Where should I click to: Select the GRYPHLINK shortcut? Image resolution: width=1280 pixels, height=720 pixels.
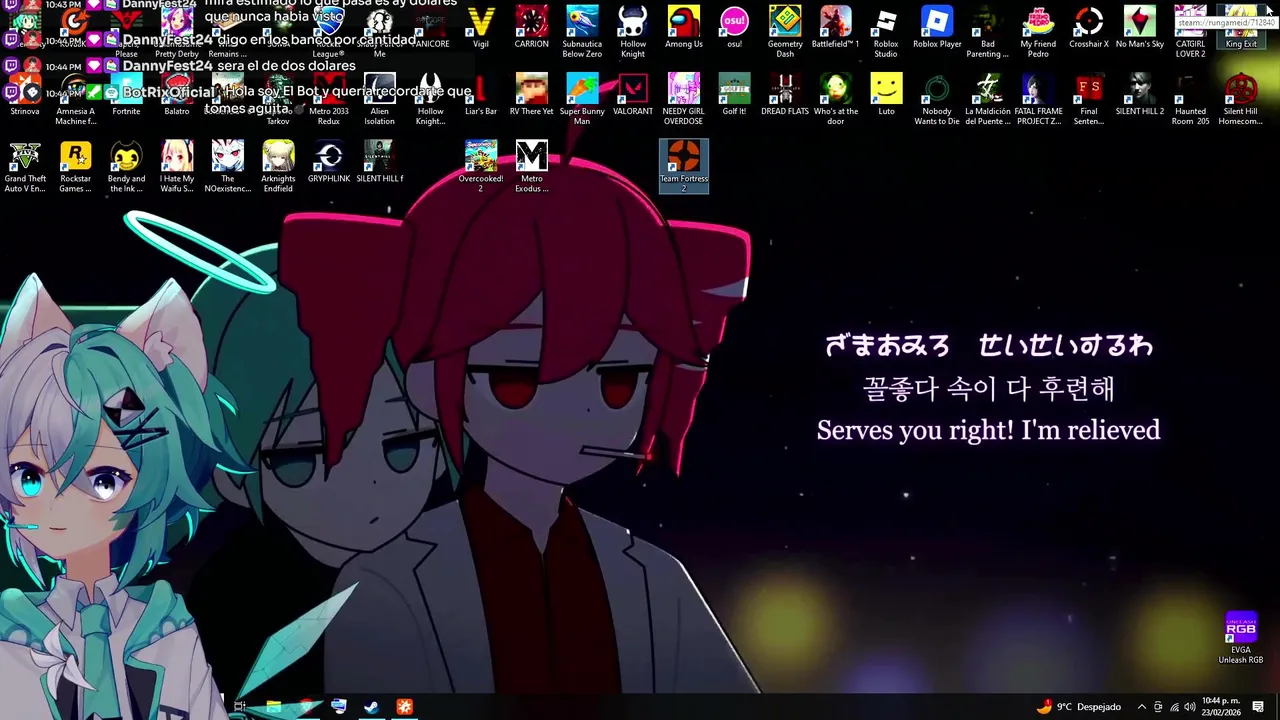tap(329, 162)
